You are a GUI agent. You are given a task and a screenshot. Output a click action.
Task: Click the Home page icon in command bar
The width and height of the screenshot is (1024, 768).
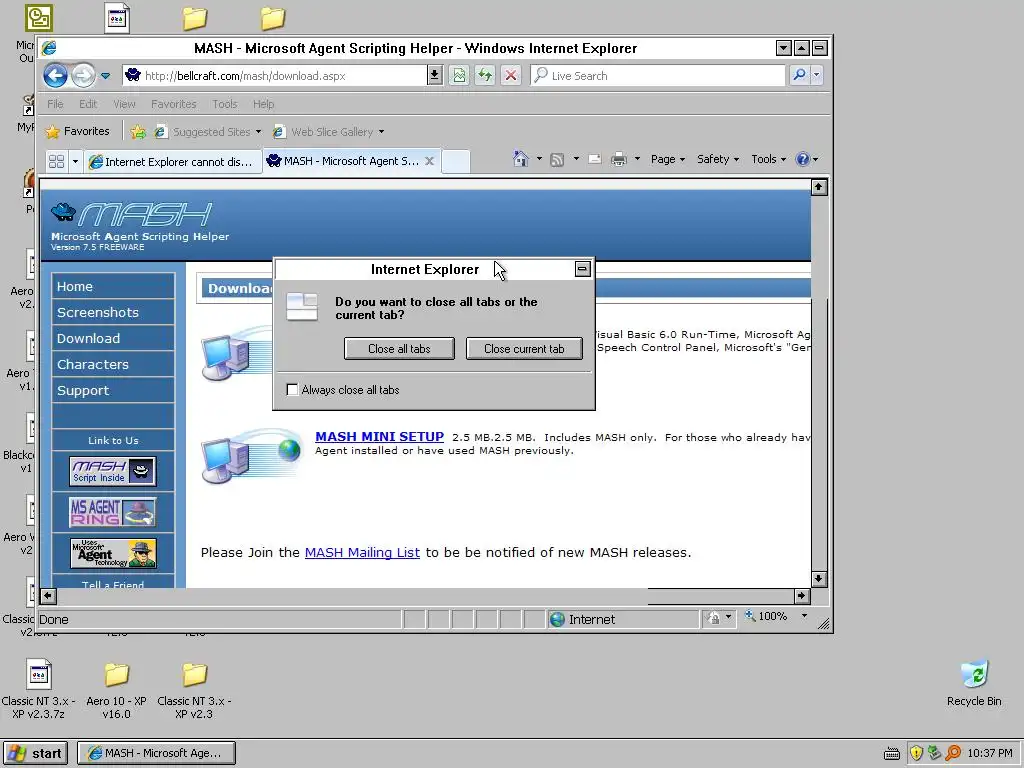pyautogui.click(x=520, y=159)
